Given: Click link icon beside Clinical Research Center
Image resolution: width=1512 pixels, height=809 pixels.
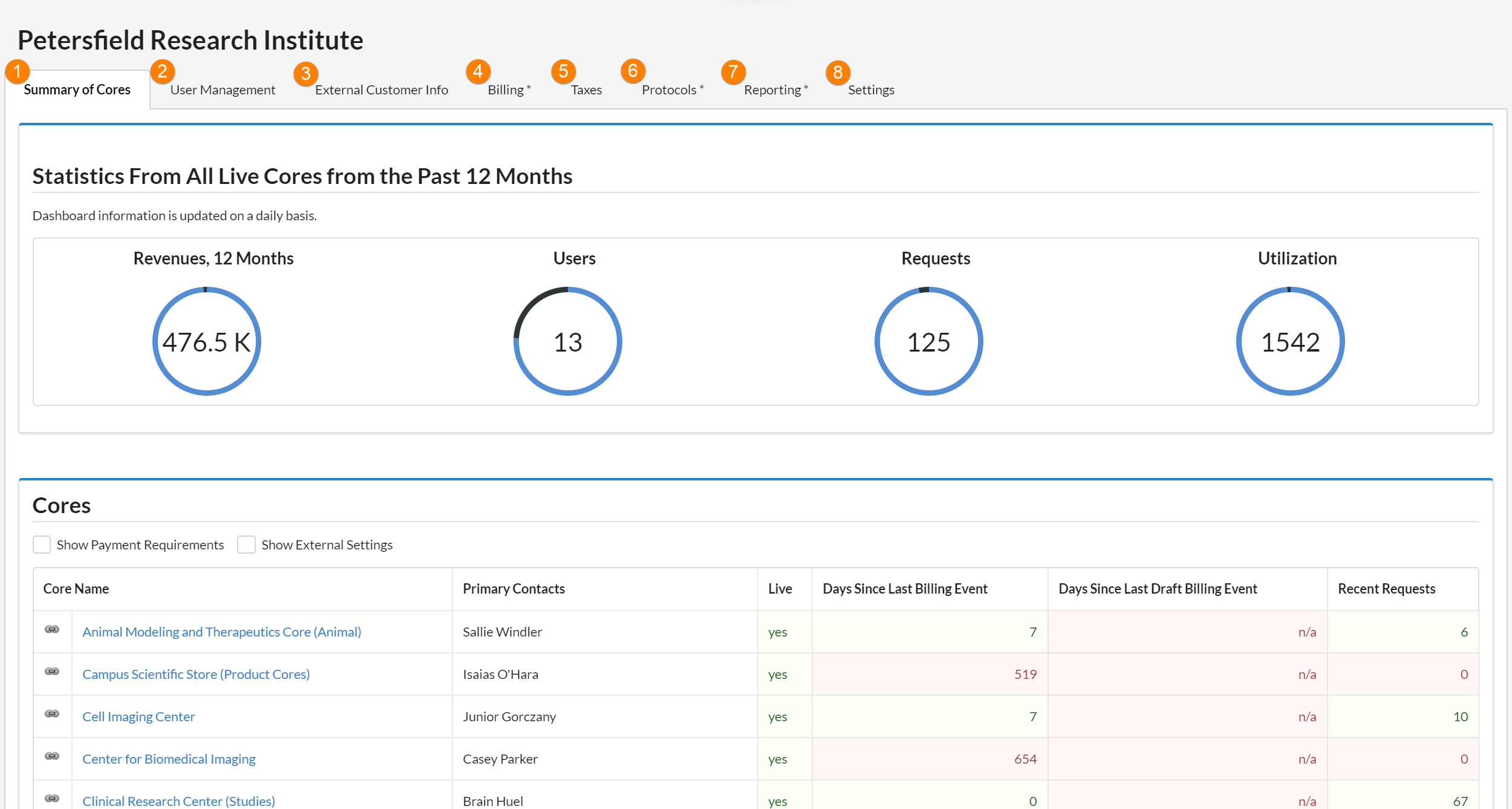Looking at the screenshot, I should 52,799.
